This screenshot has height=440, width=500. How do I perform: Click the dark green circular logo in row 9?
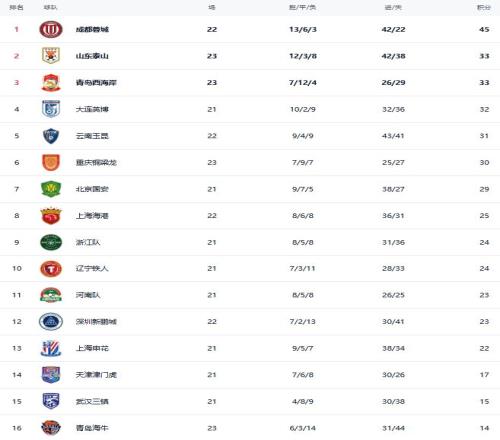pos(51,242)
